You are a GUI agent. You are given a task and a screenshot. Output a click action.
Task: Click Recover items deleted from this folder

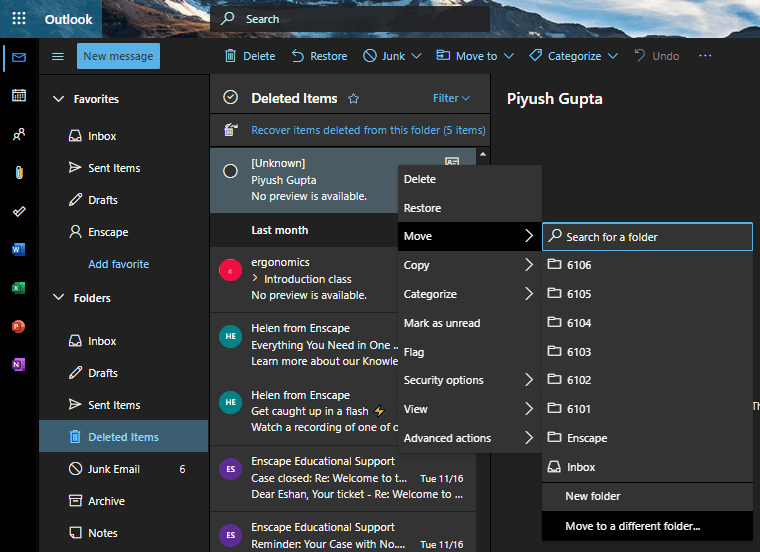[368, 130]
